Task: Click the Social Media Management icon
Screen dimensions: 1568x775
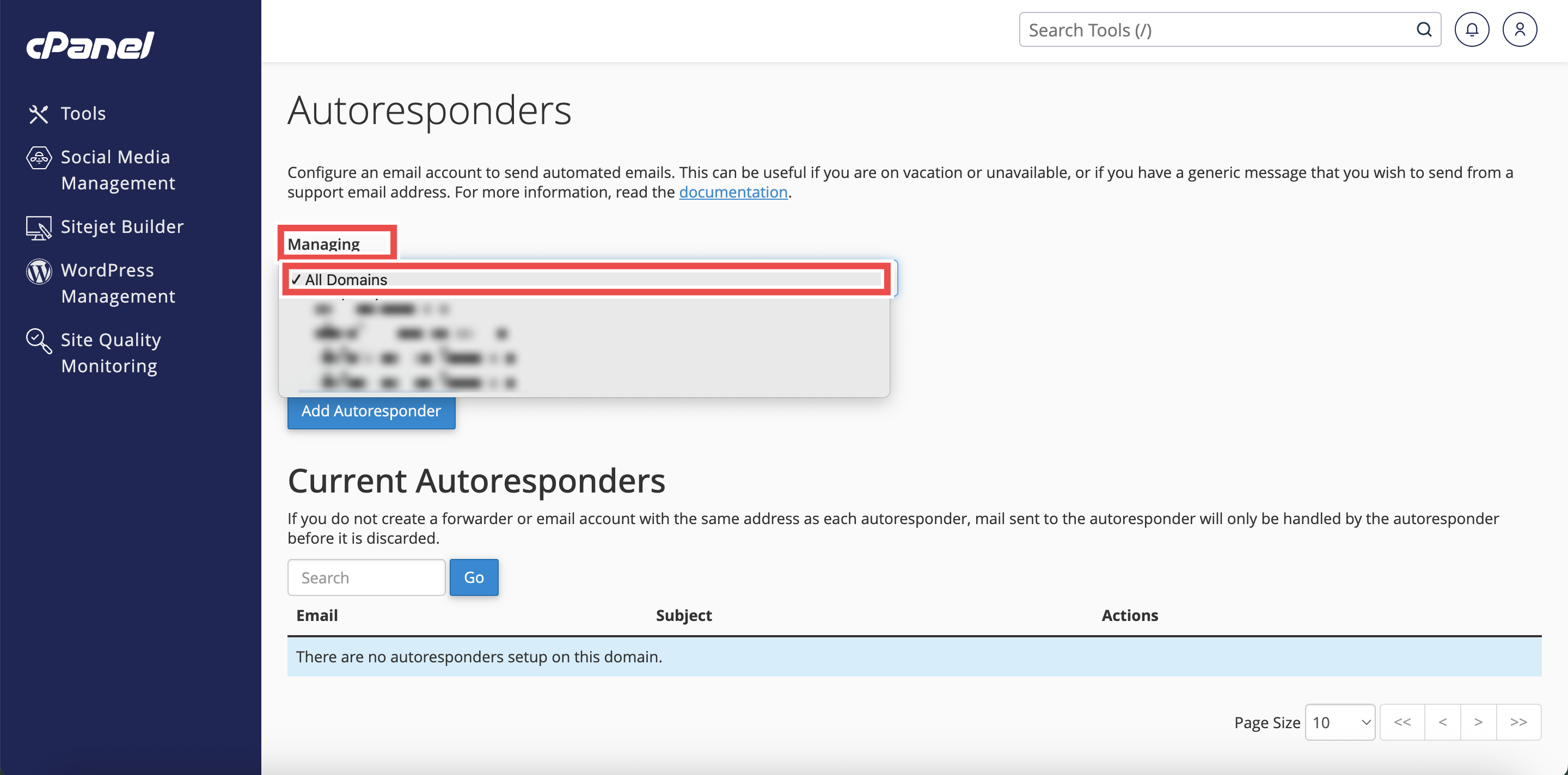Action: [x=38, y=157]
